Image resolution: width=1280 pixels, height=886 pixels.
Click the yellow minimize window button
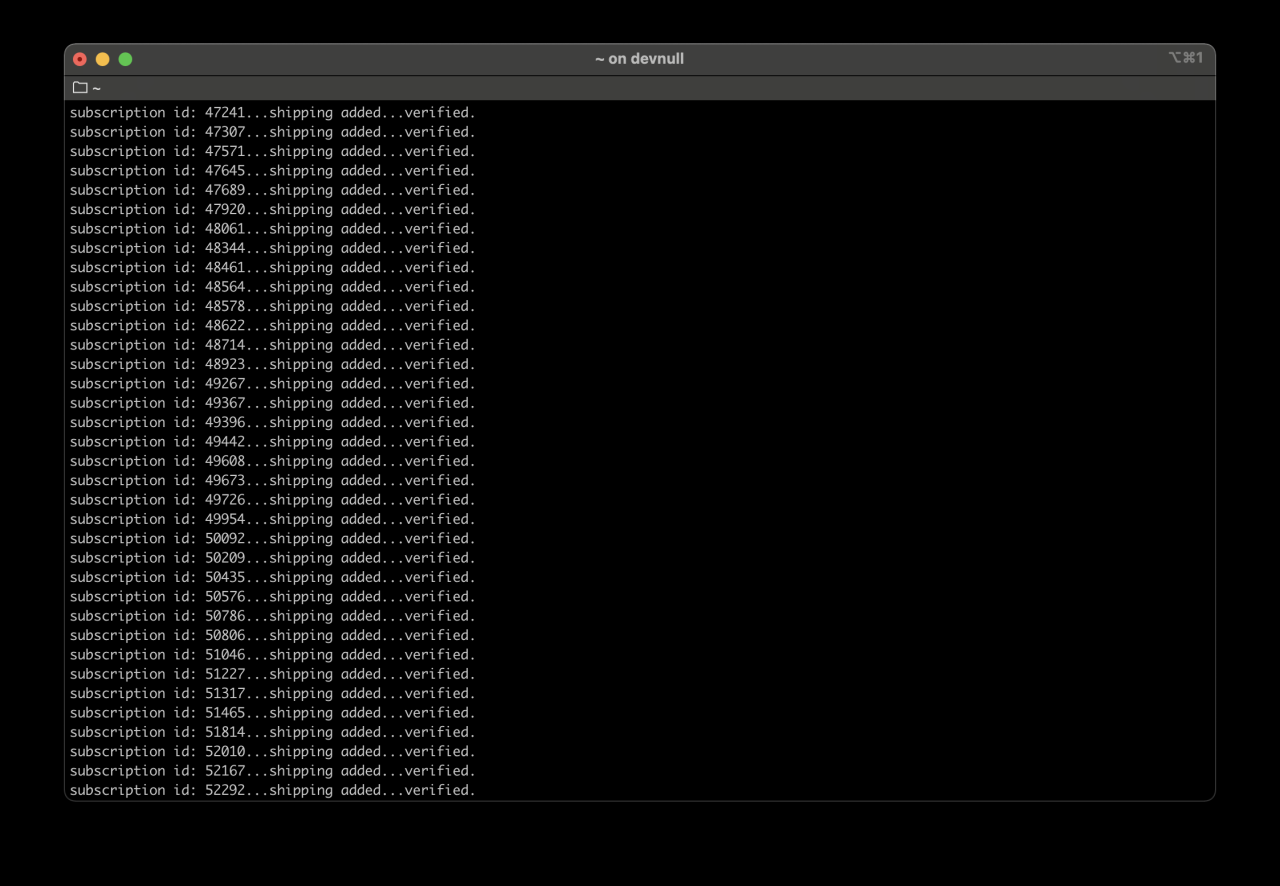tap(102, 59)
